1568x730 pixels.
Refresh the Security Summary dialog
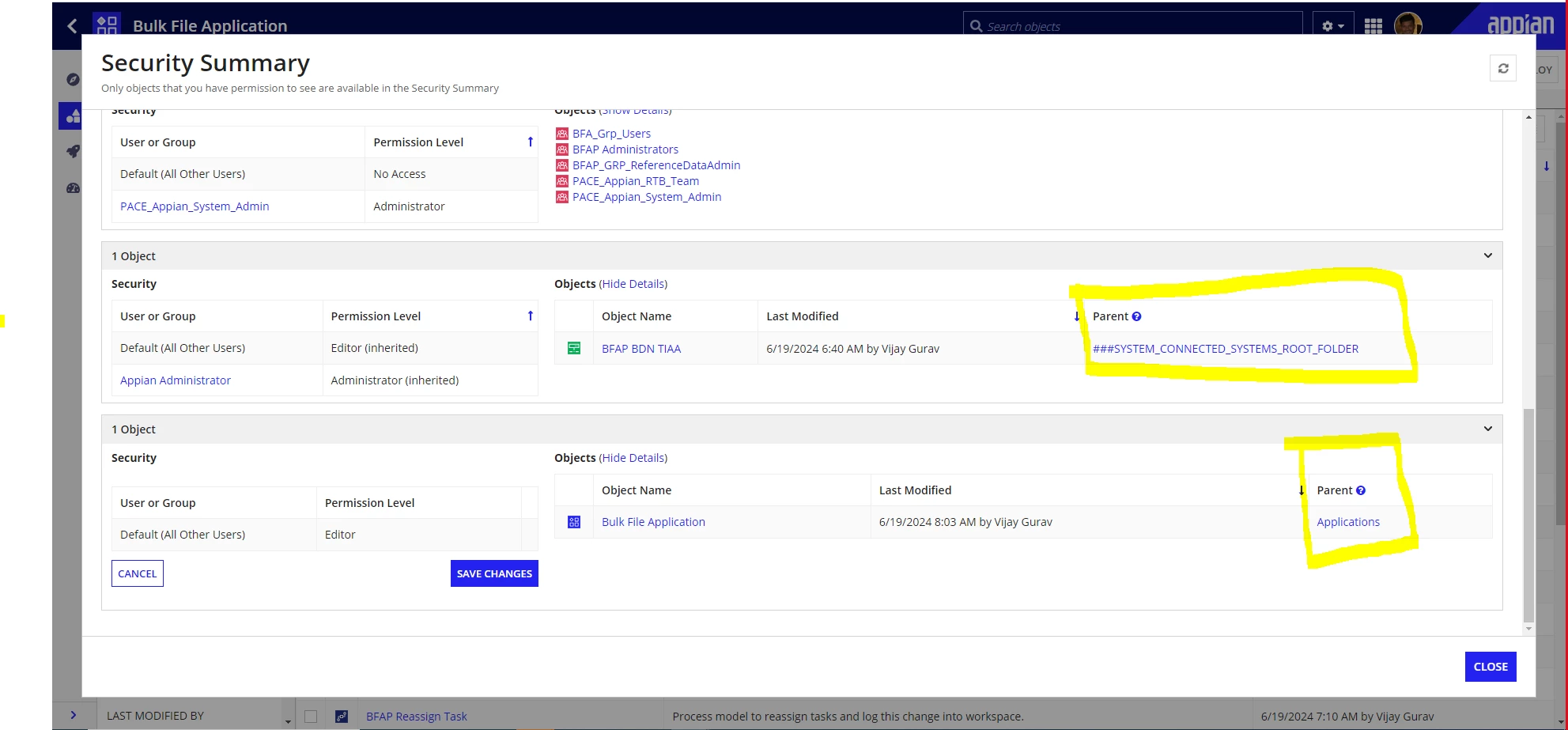click(x=1503, y=69)
